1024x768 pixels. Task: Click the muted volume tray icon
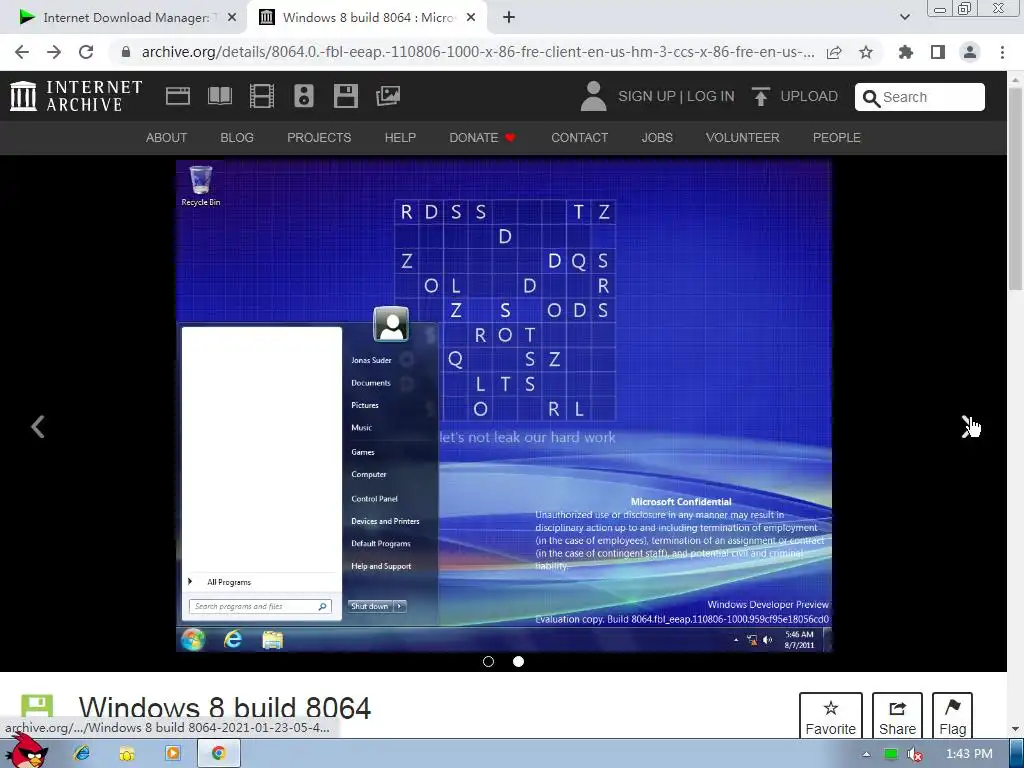(916, 754)
